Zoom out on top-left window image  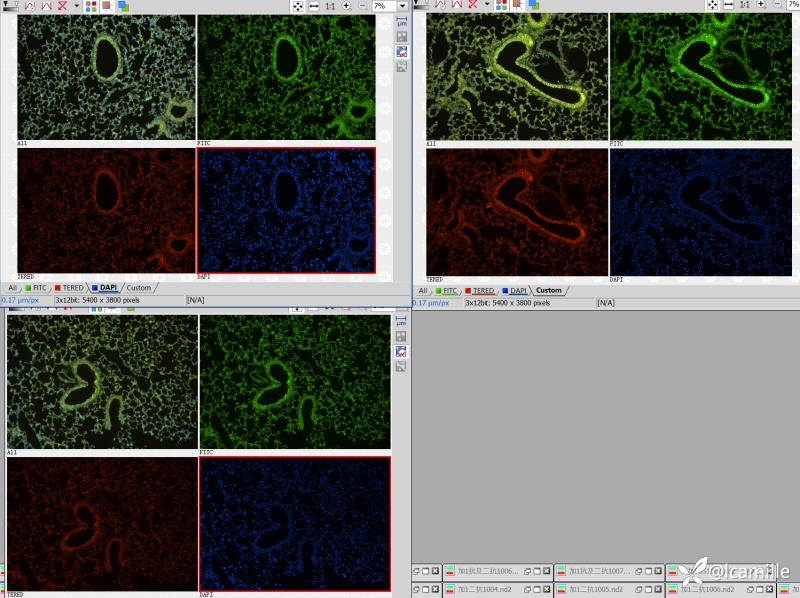362,6
